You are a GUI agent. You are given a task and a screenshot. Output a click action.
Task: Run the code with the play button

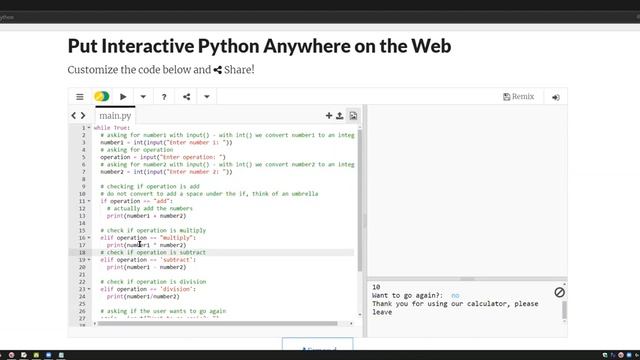coord(123,97)
